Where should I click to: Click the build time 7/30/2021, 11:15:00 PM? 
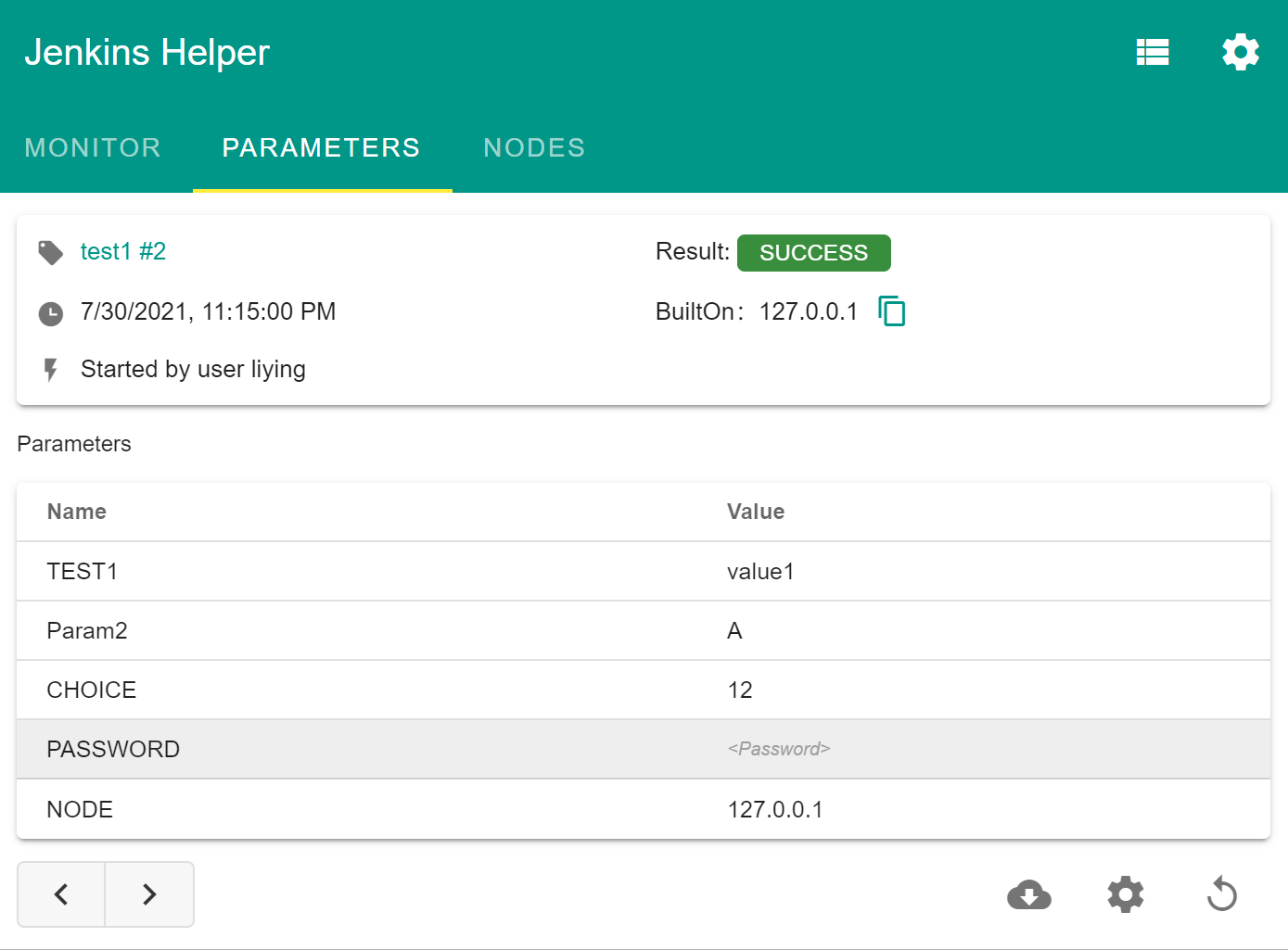pos(209,311)
